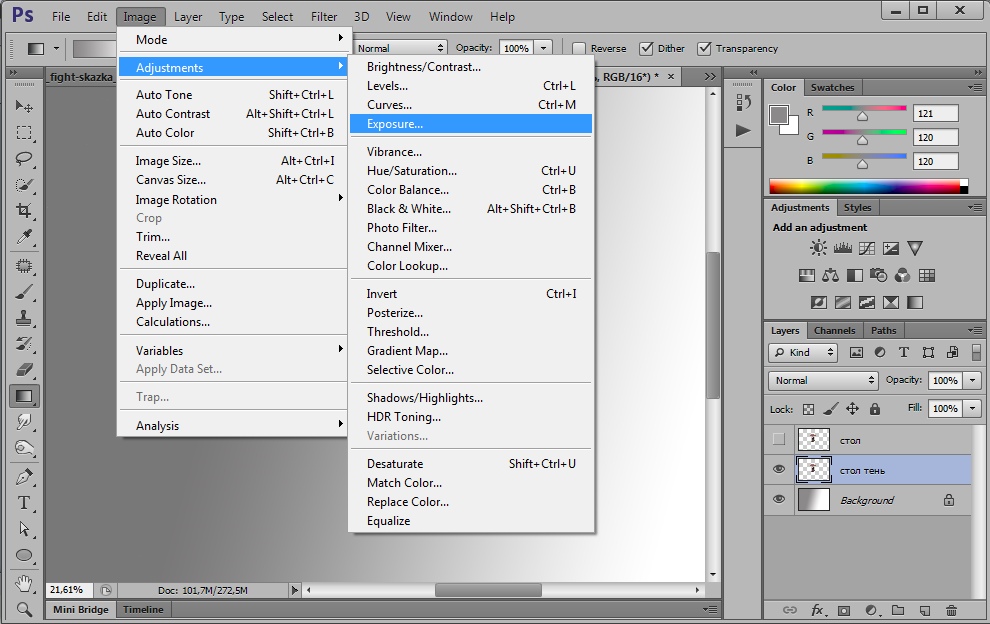Open the layer style fx menu
Viewport: 990px width, 624px height.
(817, 610)
